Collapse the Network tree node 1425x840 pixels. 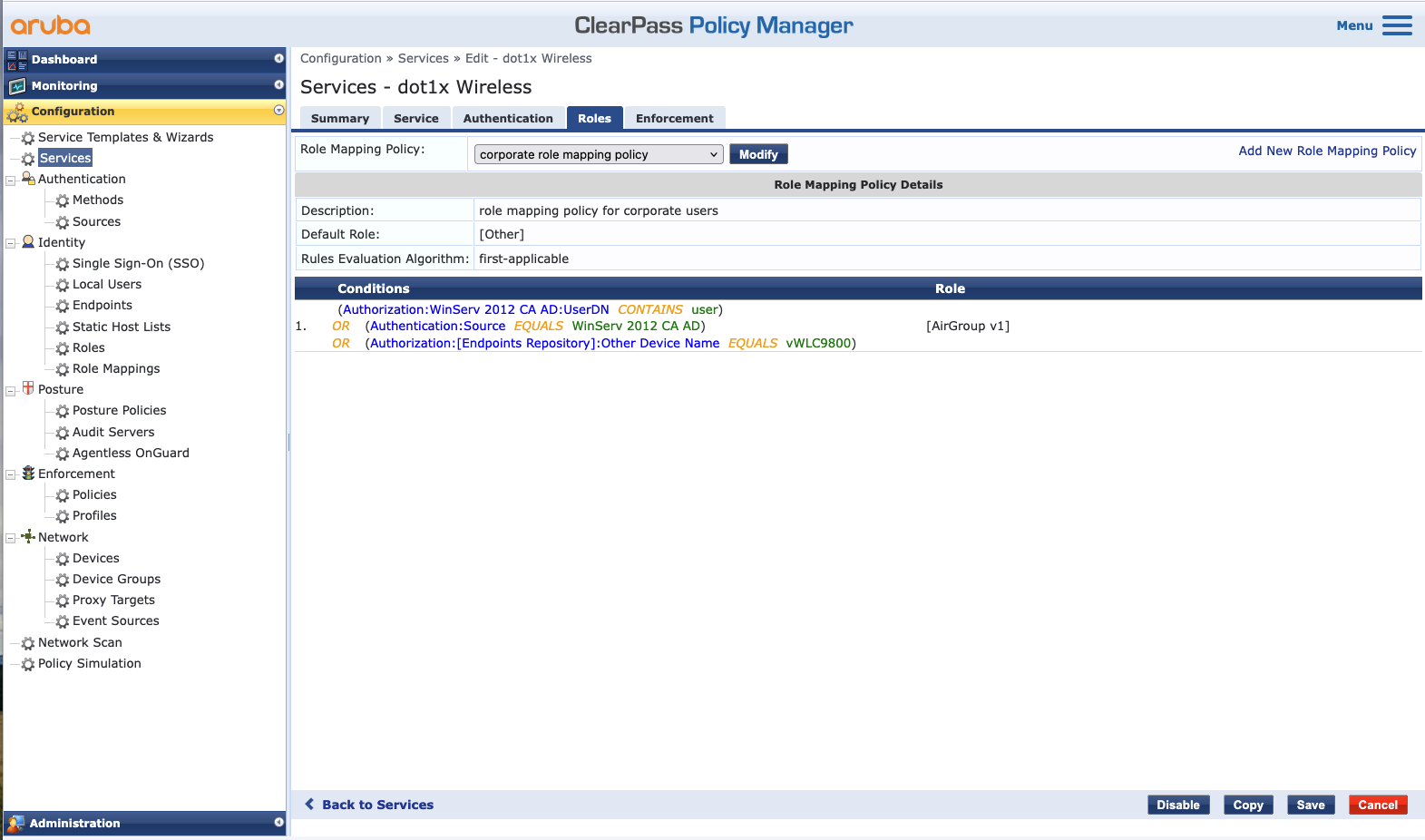pos(11,538)
